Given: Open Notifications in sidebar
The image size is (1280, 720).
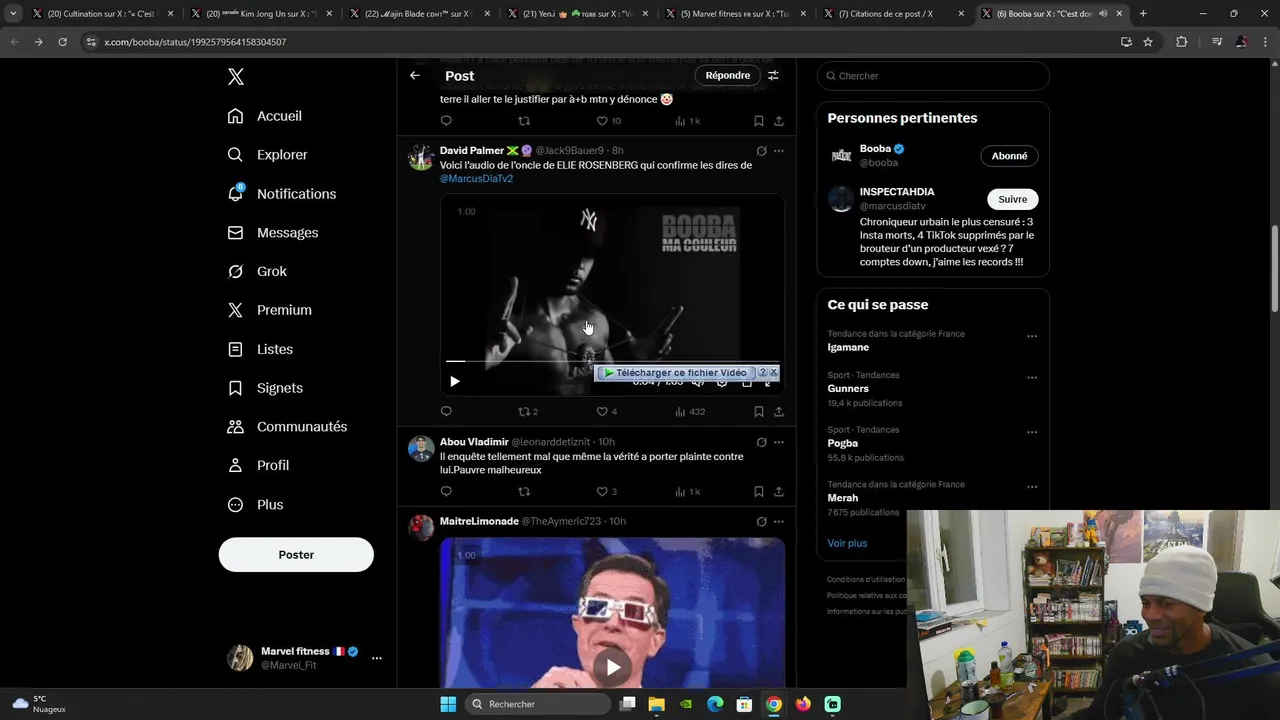Looking at the screenshot, I should pos(282,194).
